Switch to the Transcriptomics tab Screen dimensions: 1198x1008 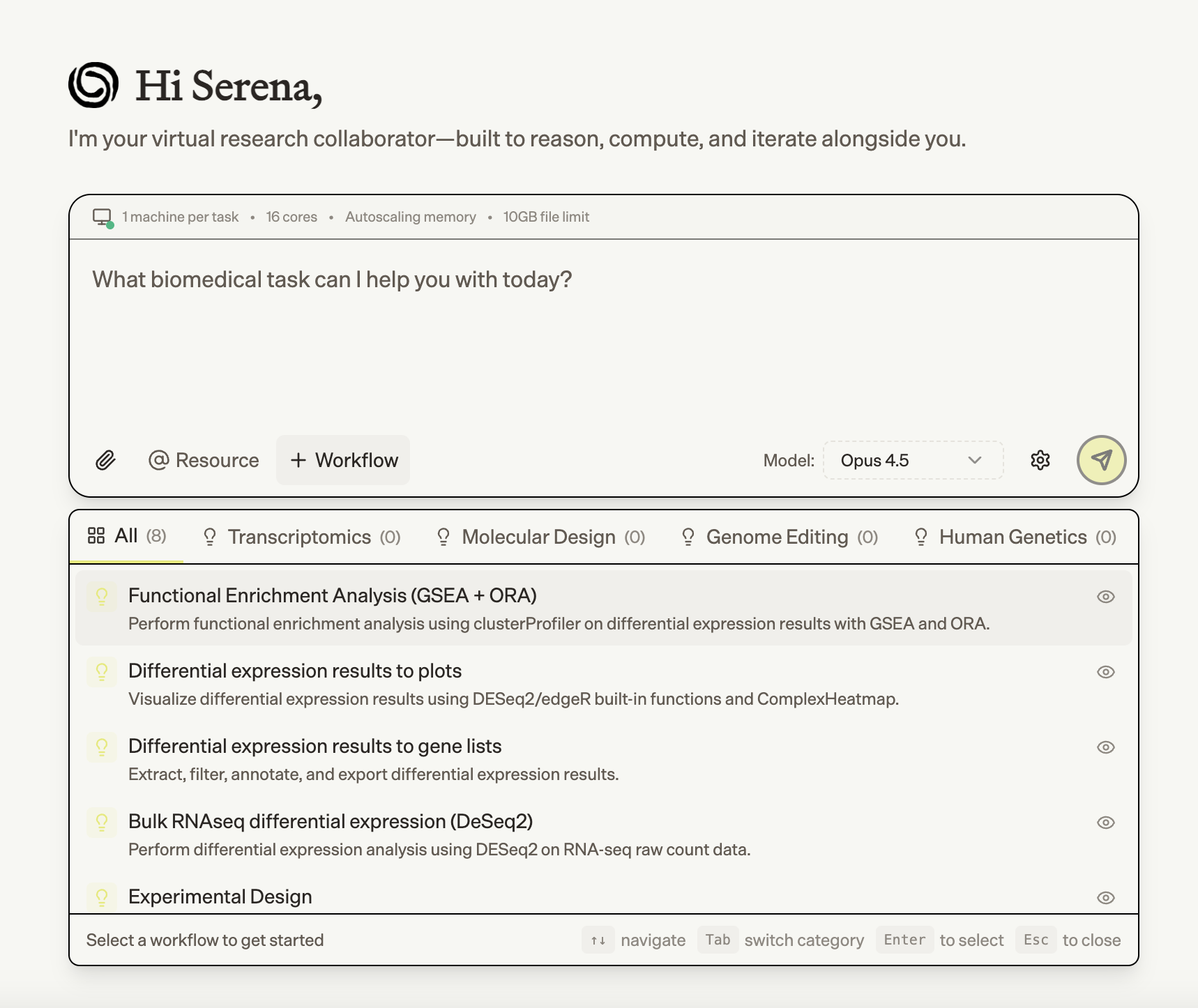[x=301, y=537]
